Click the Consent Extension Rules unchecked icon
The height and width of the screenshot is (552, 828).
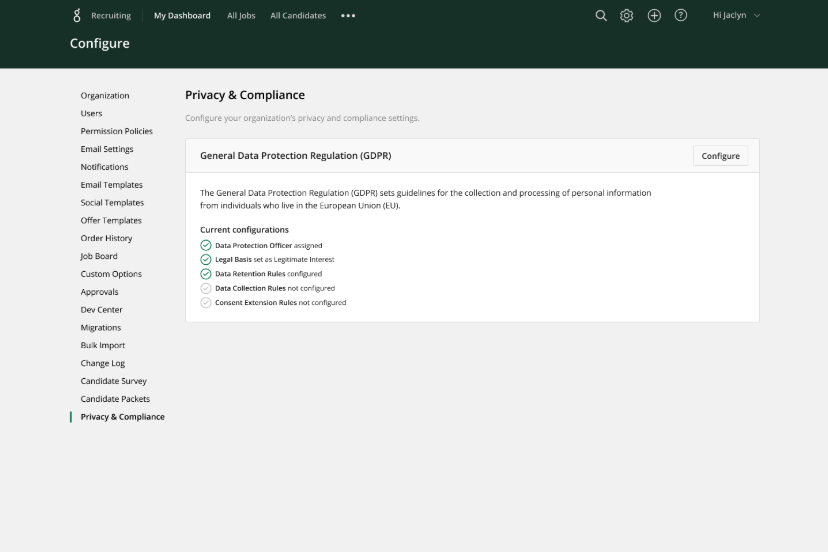(x=206, y=302)
